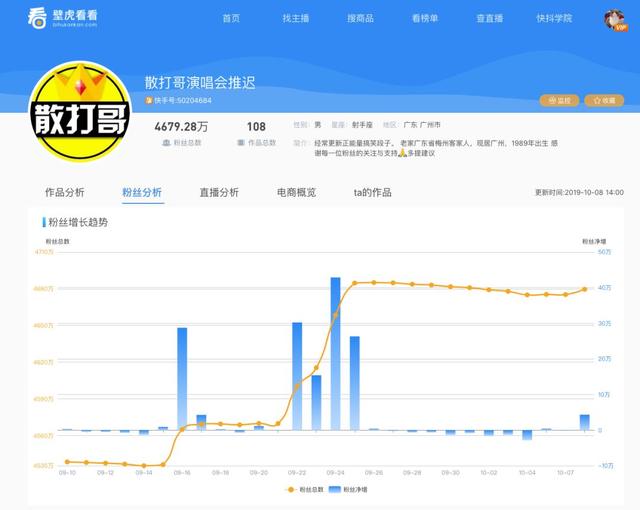
Task: Click the 108 works count
Action: click(x=256, y=127)
